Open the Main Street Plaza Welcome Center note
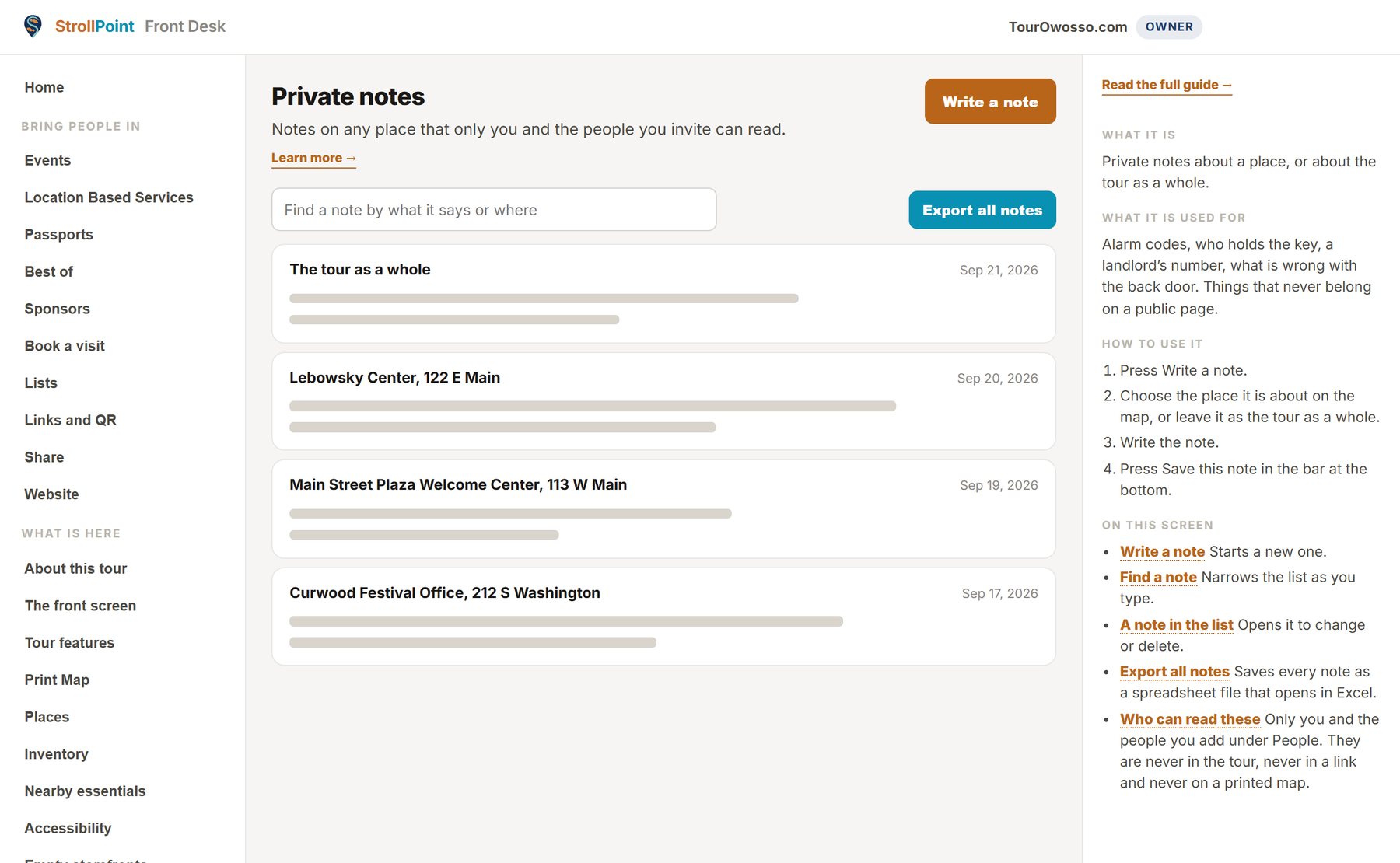The image size is (1400, 863). tap(663, 509)
